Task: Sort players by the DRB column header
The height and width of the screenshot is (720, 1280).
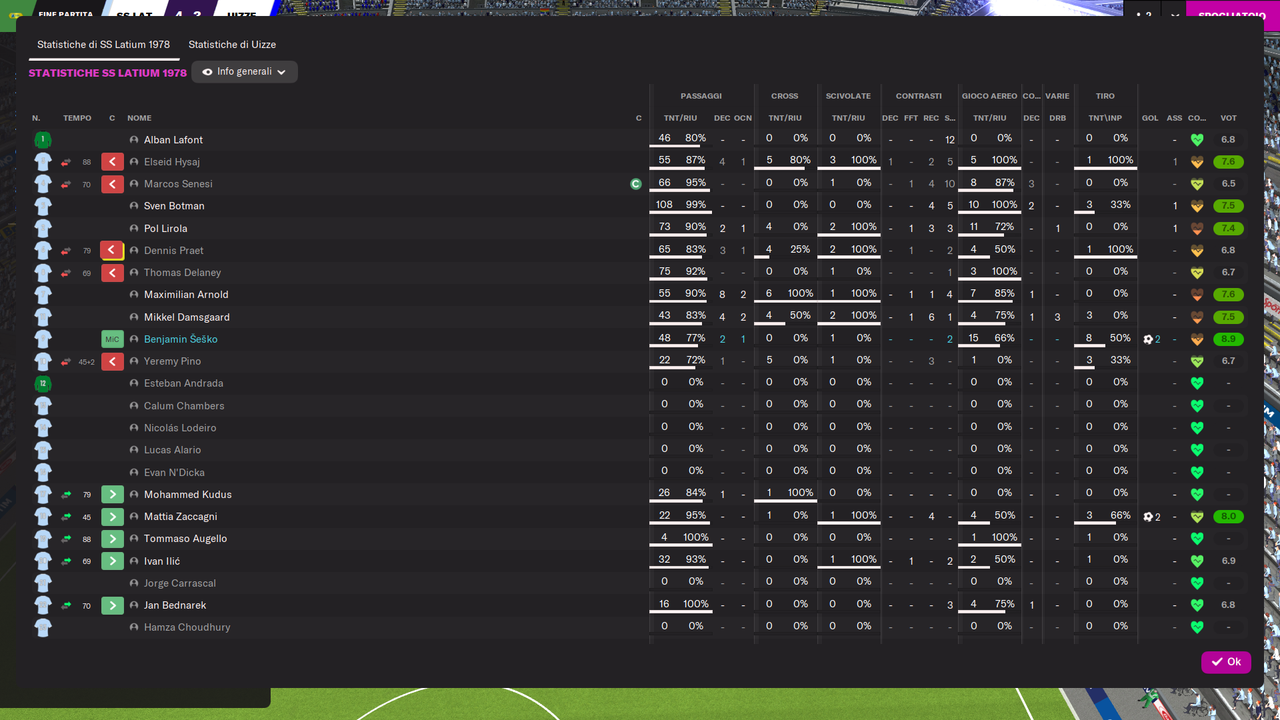Action: (x=1057, y=118)
